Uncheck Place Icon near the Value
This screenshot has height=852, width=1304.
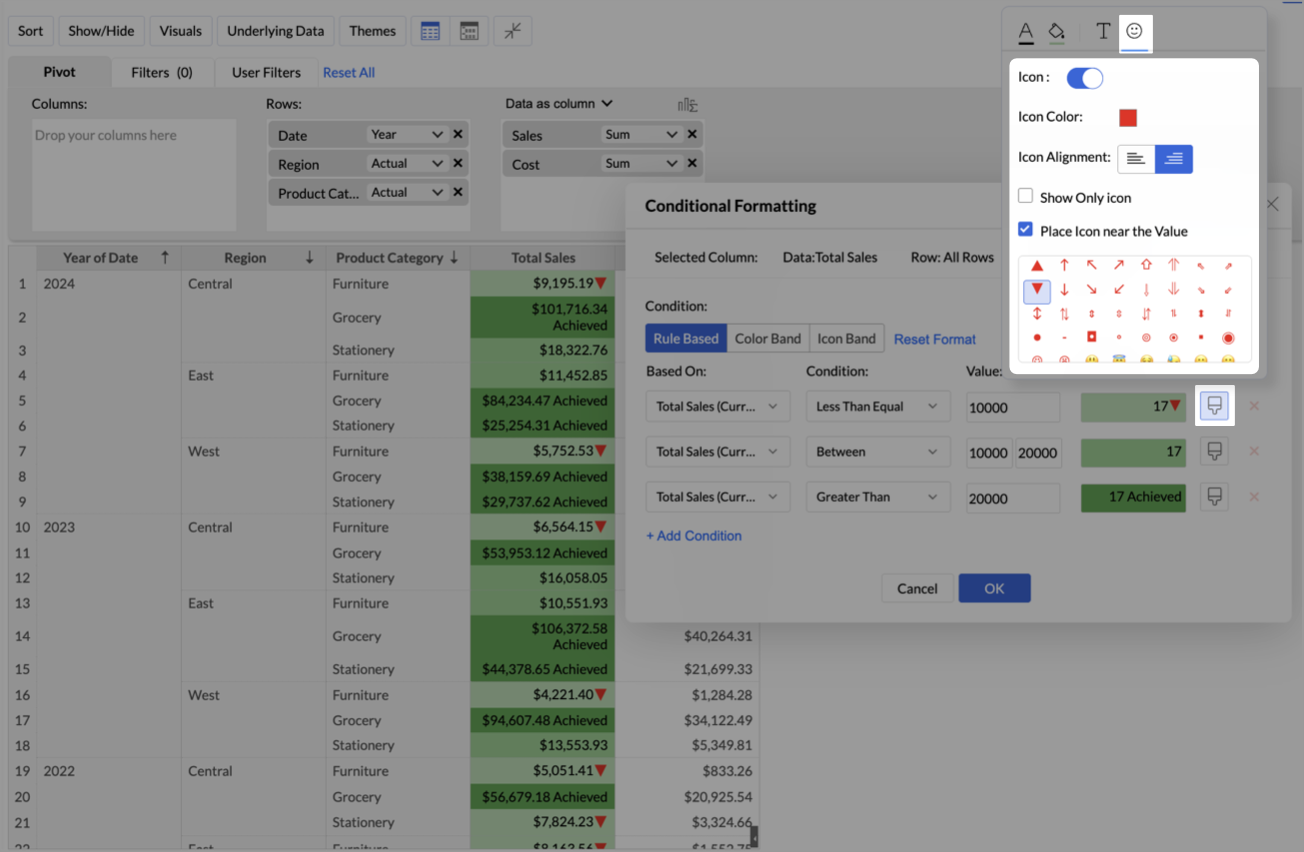tap(1025, 230)
